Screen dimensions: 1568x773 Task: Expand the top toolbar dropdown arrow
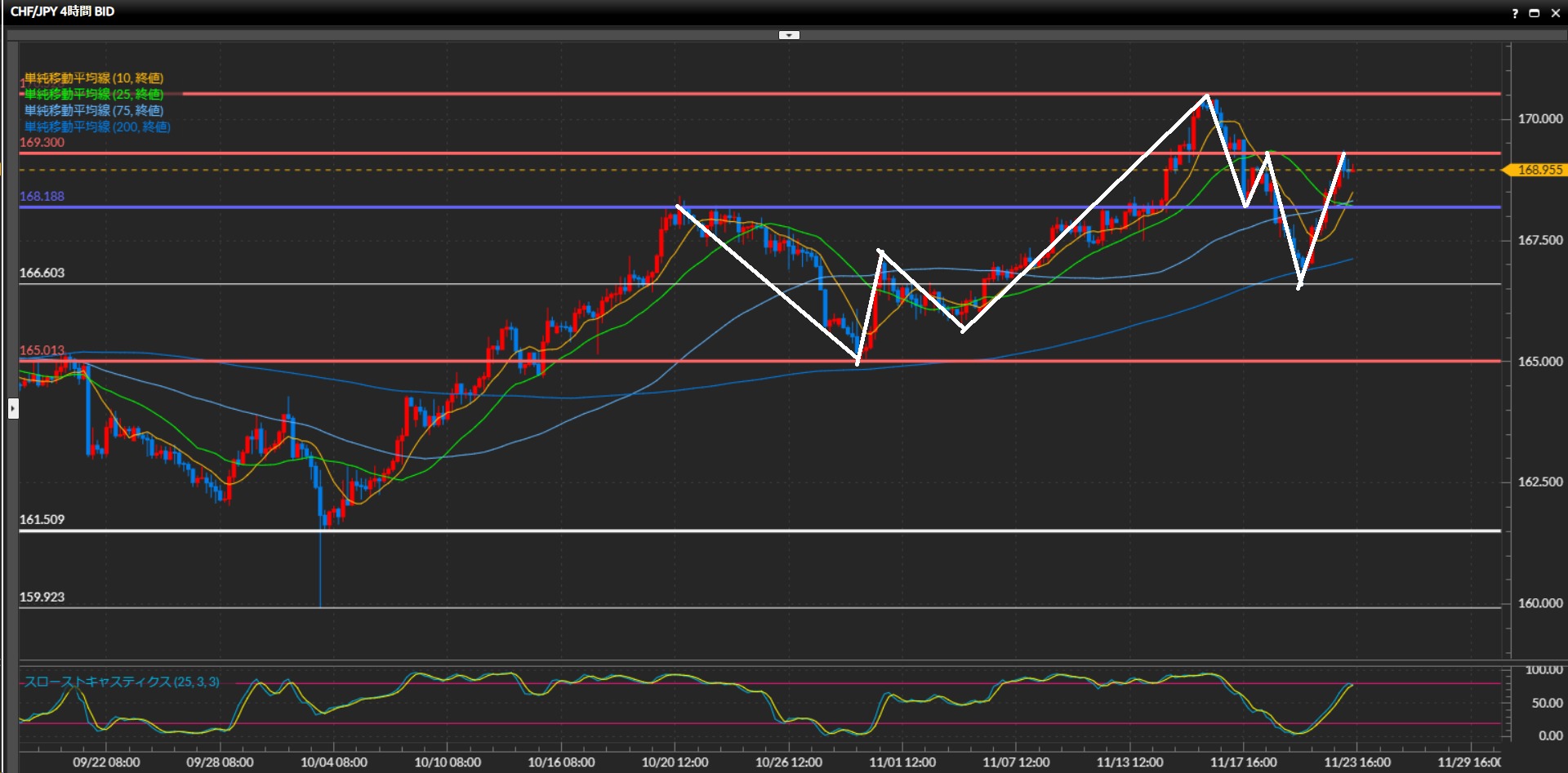(789, 35)
